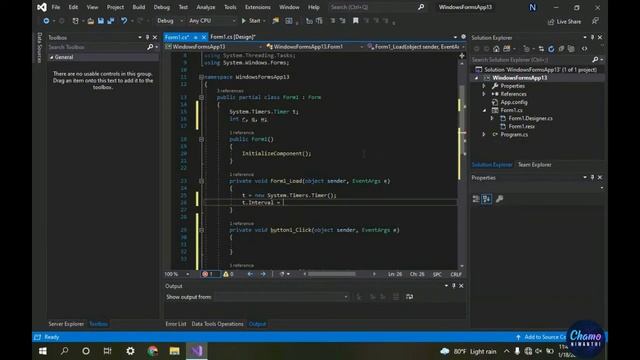This screenshot has height=360, width=640.
Task: Toggle auto-hide pin on Properties panel
Action: (592, 177)
